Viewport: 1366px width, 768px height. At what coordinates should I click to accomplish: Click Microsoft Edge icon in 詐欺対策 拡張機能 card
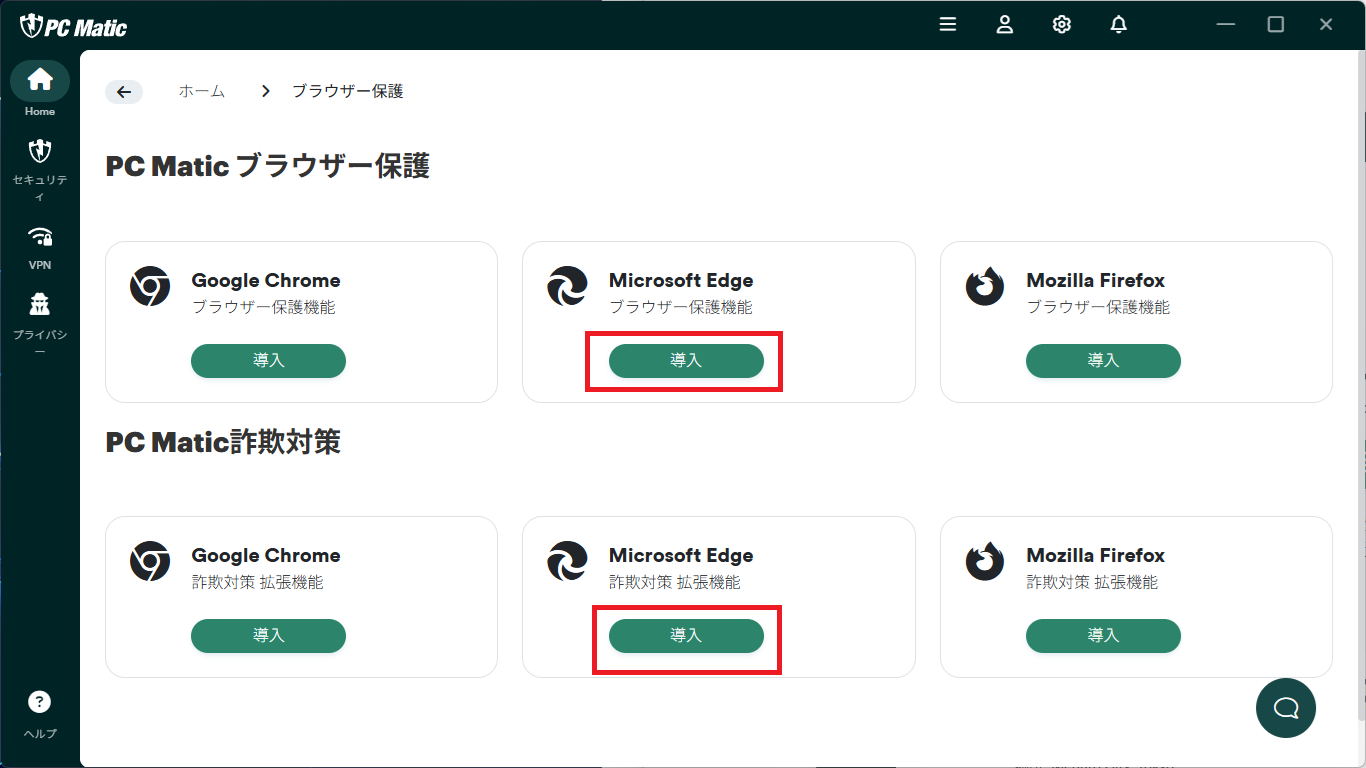coord(567,562)
